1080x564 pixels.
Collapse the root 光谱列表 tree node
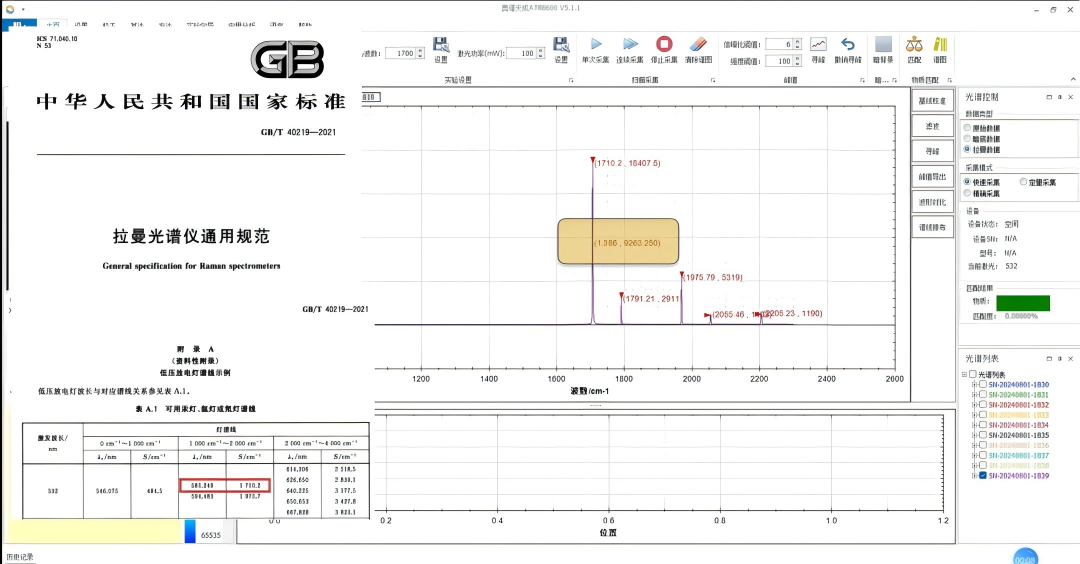(964, 373)
